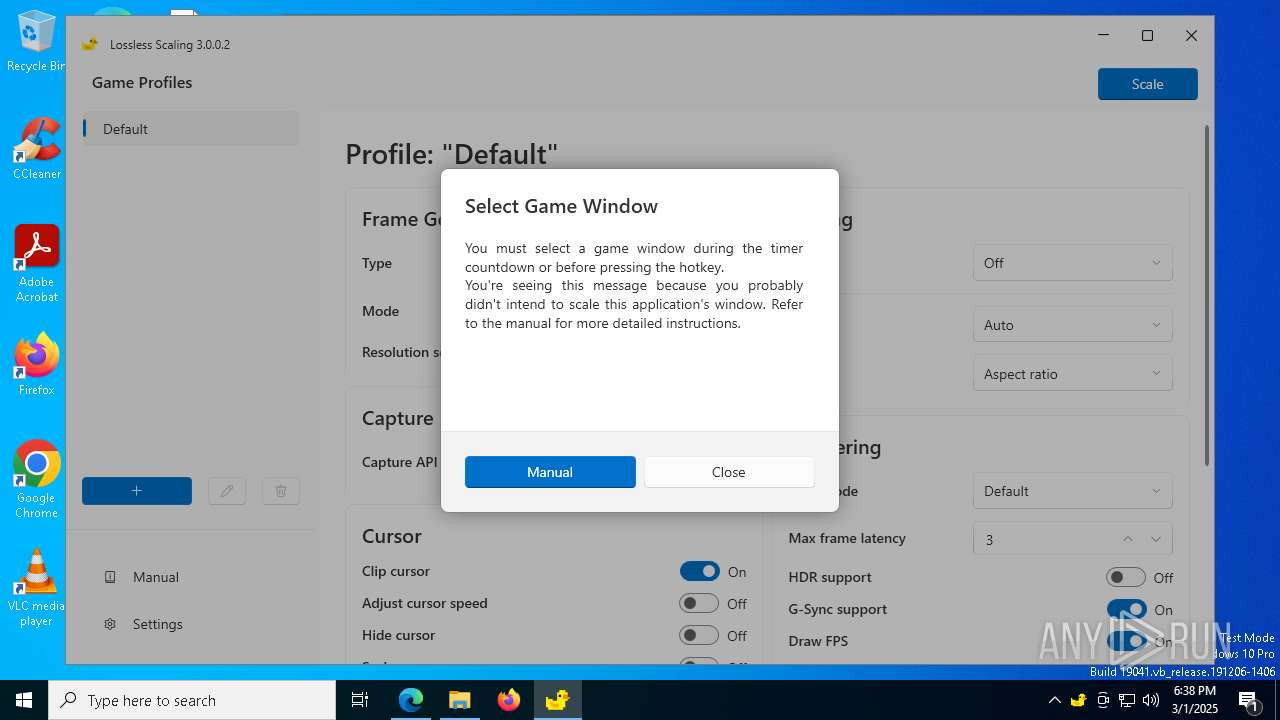Toggle the Hide cursor switch
The image size is (1280, 720).
pyautogui.click(x=699, y=636)
